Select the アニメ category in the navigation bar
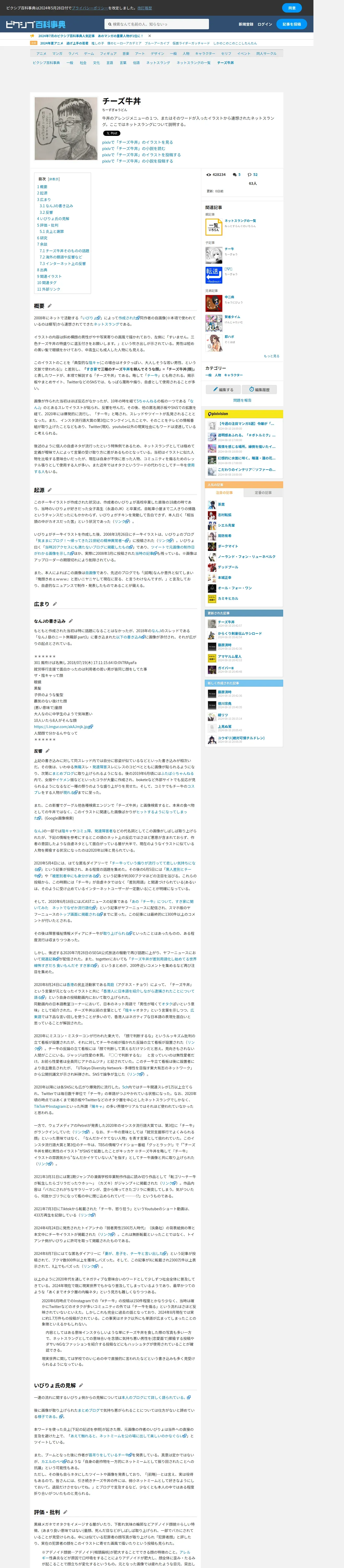344x1568 pixels. [42, 54]
